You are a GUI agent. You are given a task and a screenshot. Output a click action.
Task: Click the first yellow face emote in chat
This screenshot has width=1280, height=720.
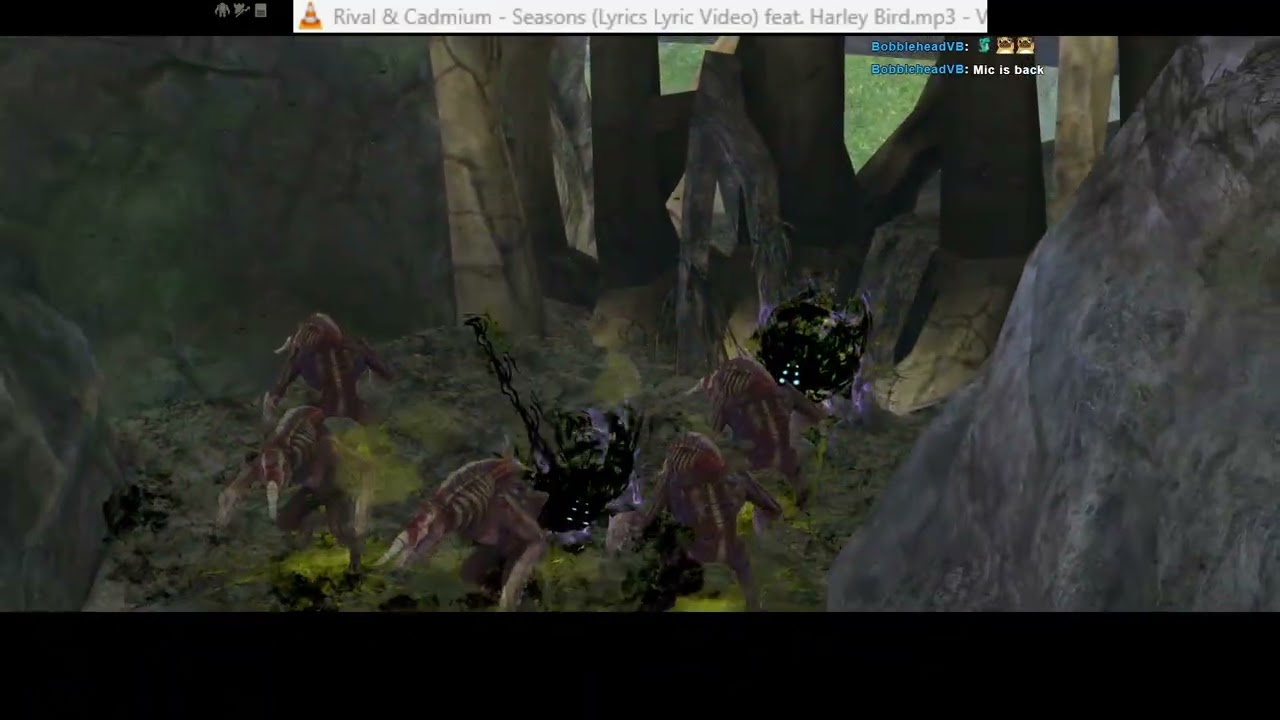point(1005,46)
